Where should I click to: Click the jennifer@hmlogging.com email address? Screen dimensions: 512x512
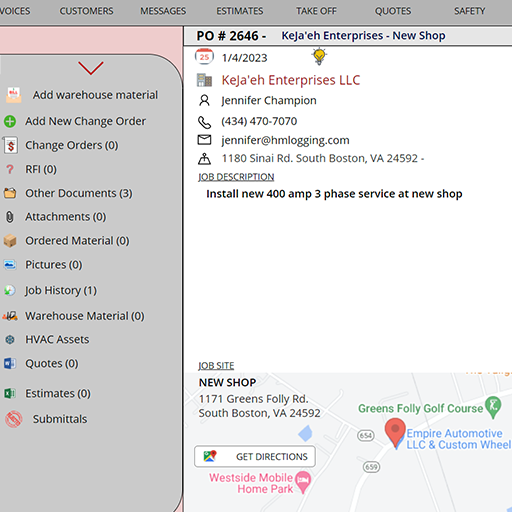(x=285, y=140)
